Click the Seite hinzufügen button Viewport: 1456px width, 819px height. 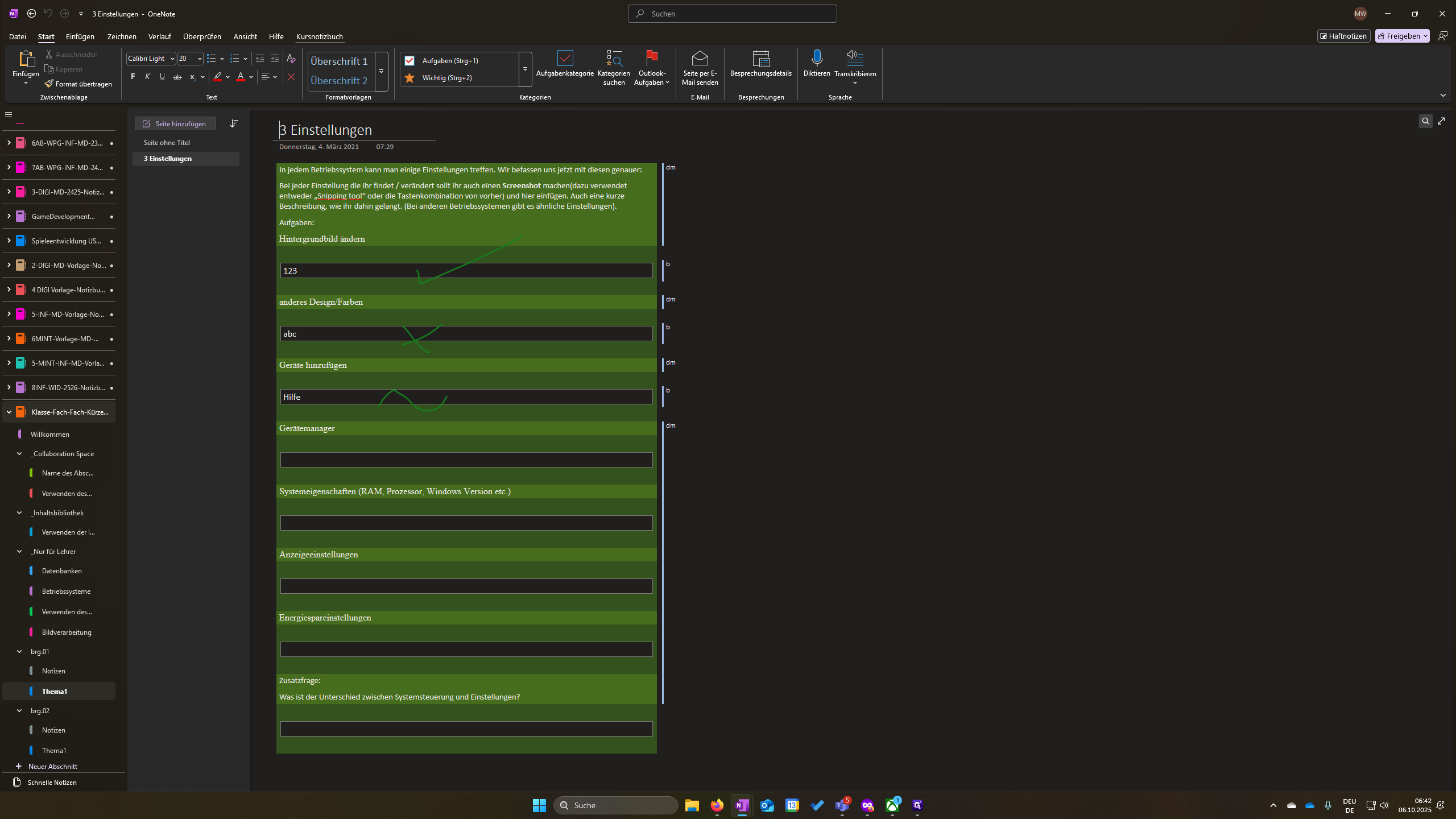click(x=175, y=123)
